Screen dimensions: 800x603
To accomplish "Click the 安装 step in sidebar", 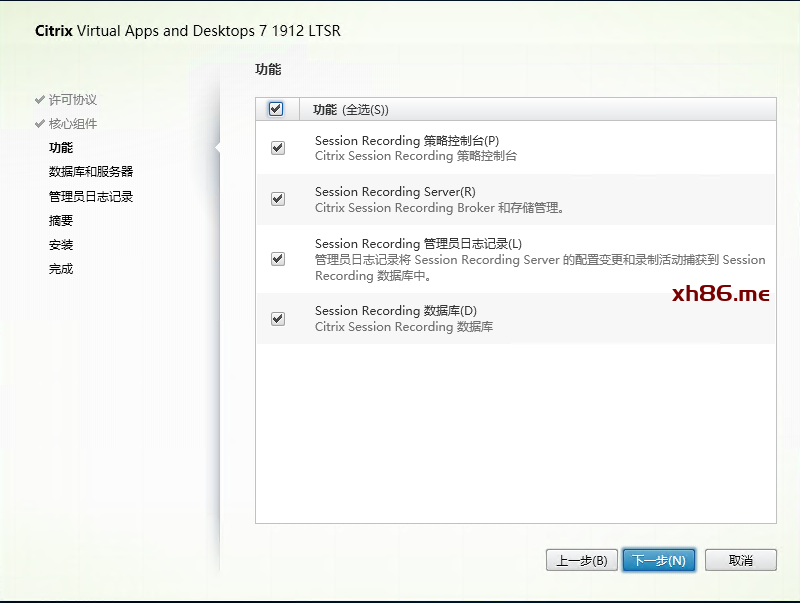I will pyautogui.click(x=61, y=245).
